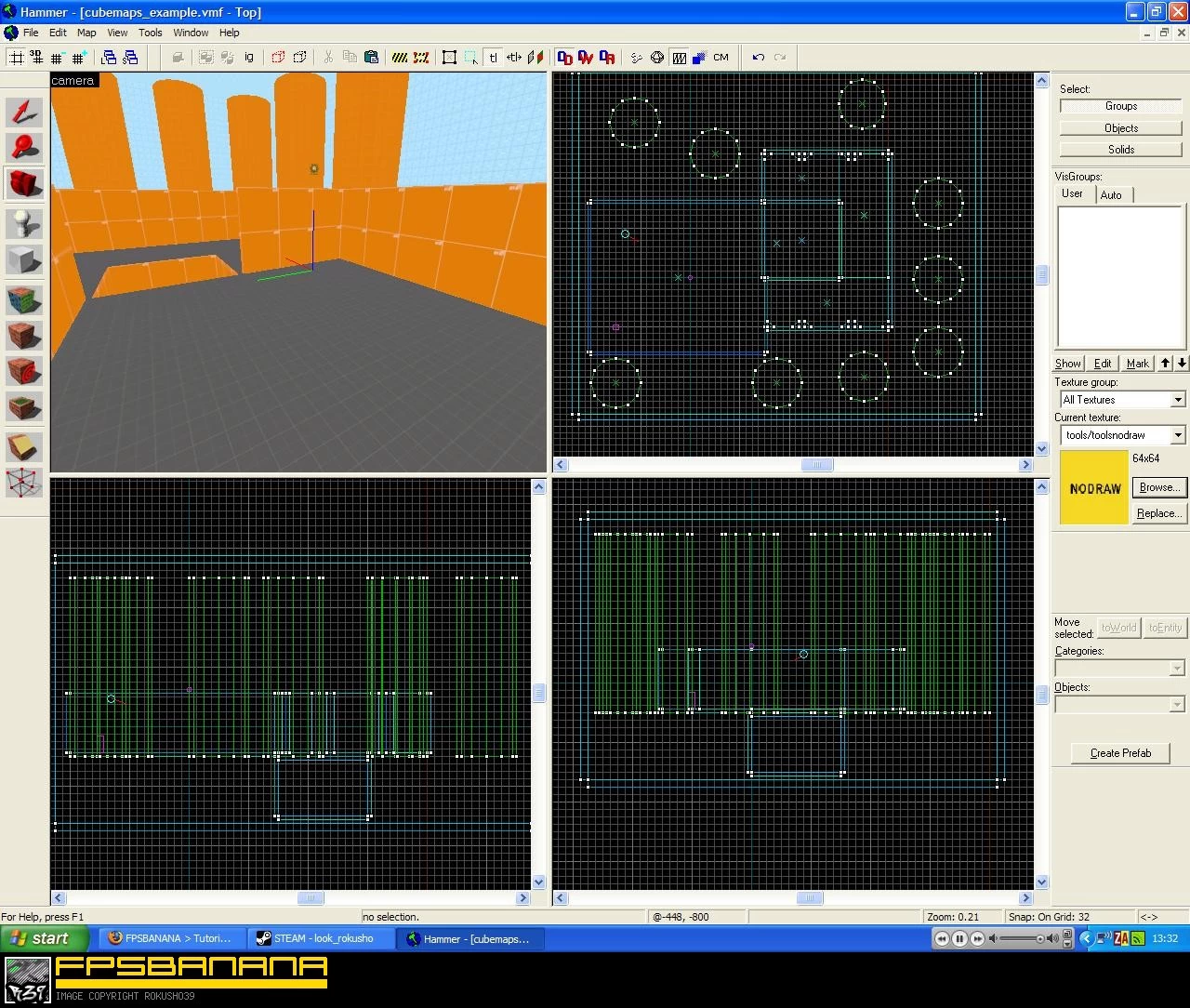Viewport: 1190px width, 1008px height.
Task: Click the Browse... texture button
Action: [x=1158, y=487]
